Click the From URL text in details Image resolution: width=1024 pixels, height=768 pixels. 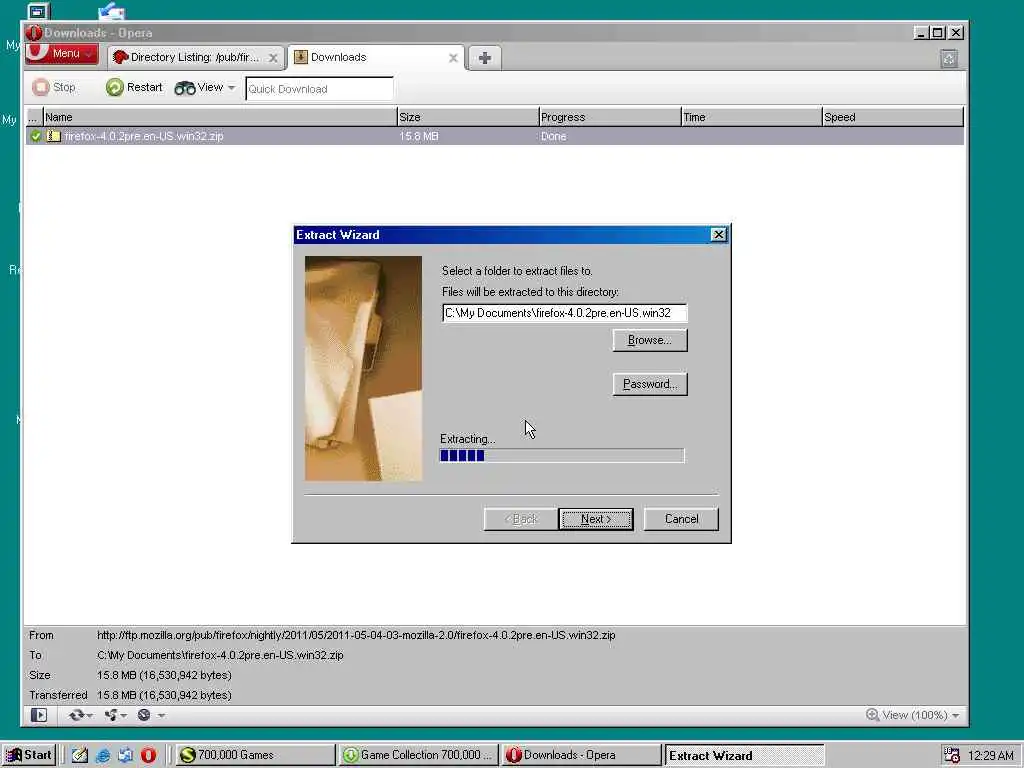(356, 635)
